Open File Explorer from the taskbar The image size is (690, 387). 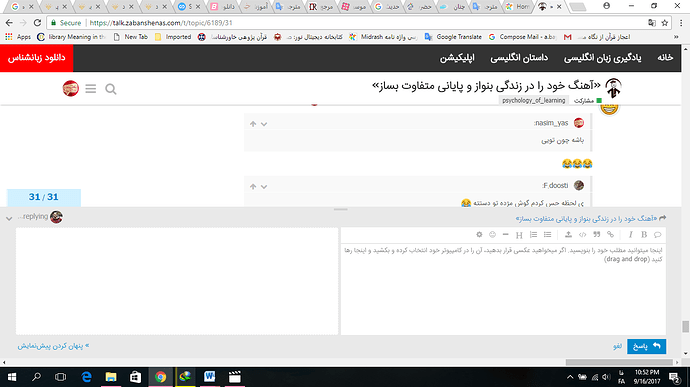click(x=110, y=377)
